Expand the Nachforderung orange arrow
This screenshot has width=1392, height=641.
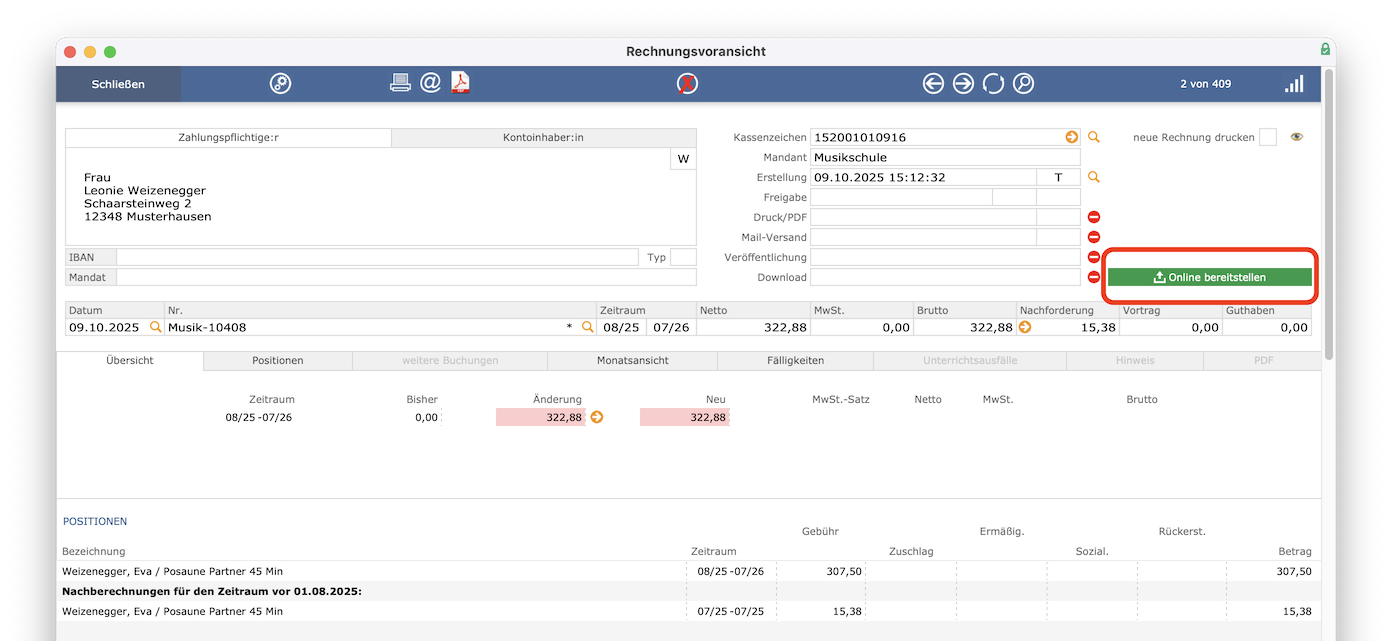(x=1025, y=327)
